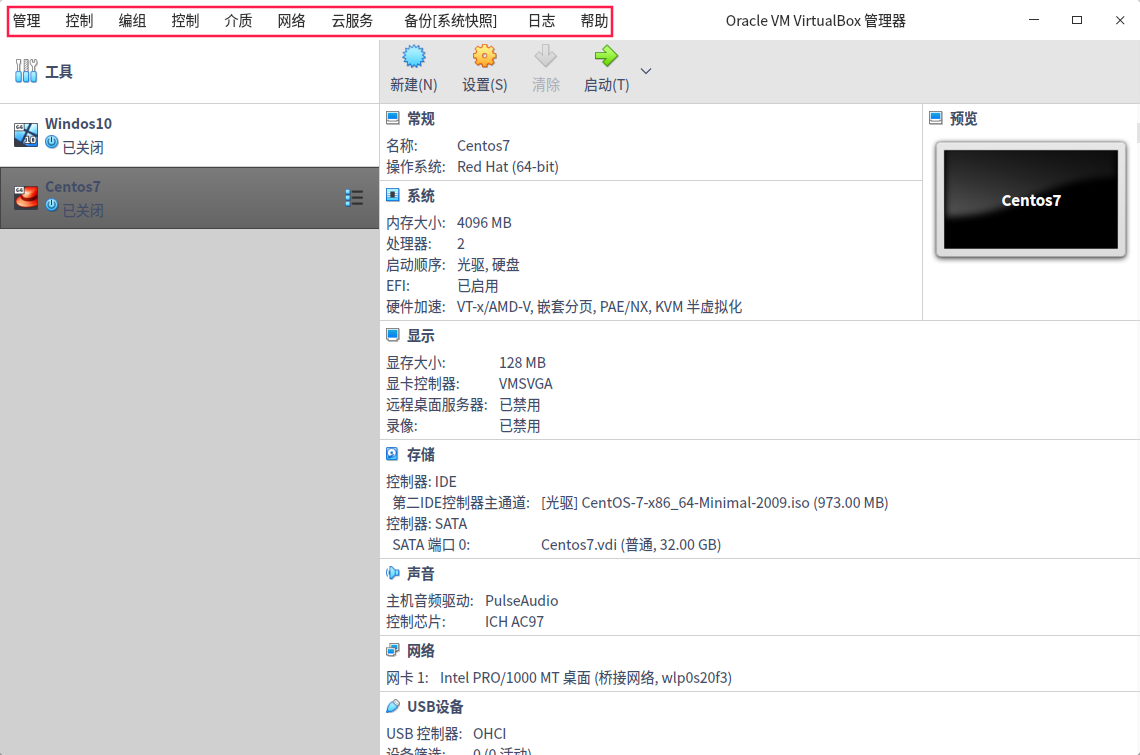Click the Intel PRO/1000 MT adapter entry
This screenshot has width=1140, height=755.
pos(586,678)
